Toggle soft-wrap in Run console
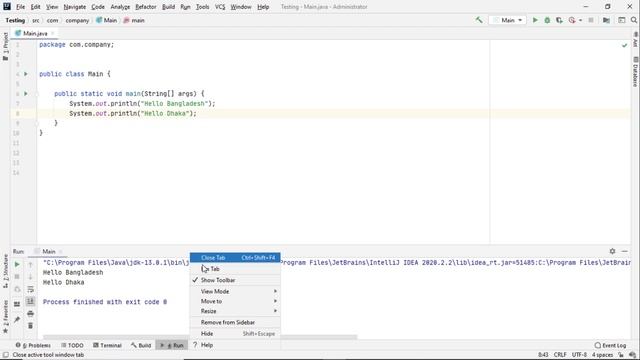Screen dimensions: 640x360 tap(31, 289)
